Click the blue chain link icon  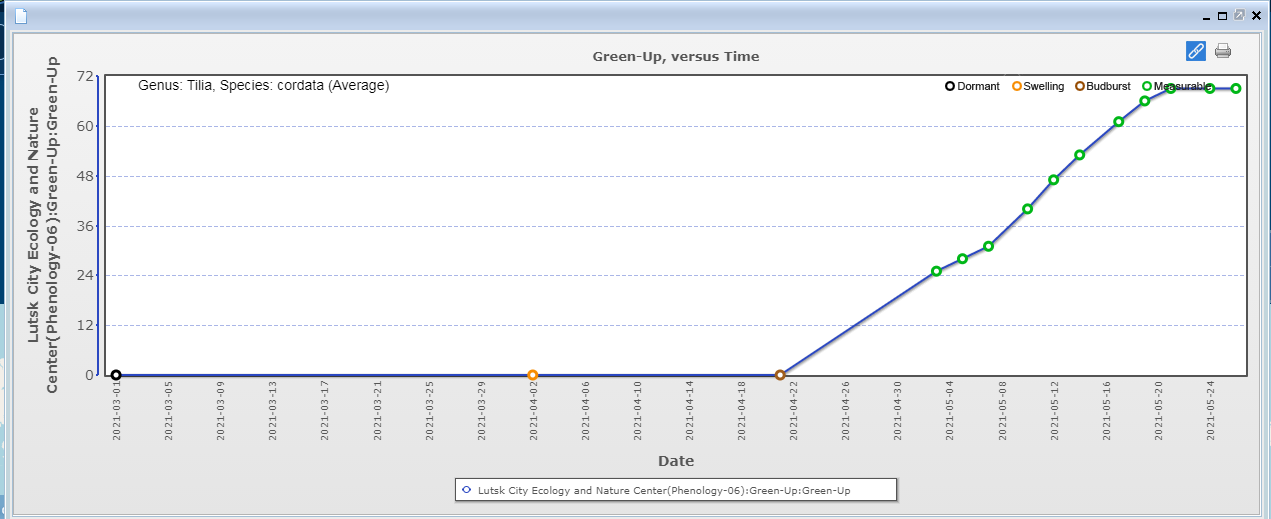(x=1195, y=51)
